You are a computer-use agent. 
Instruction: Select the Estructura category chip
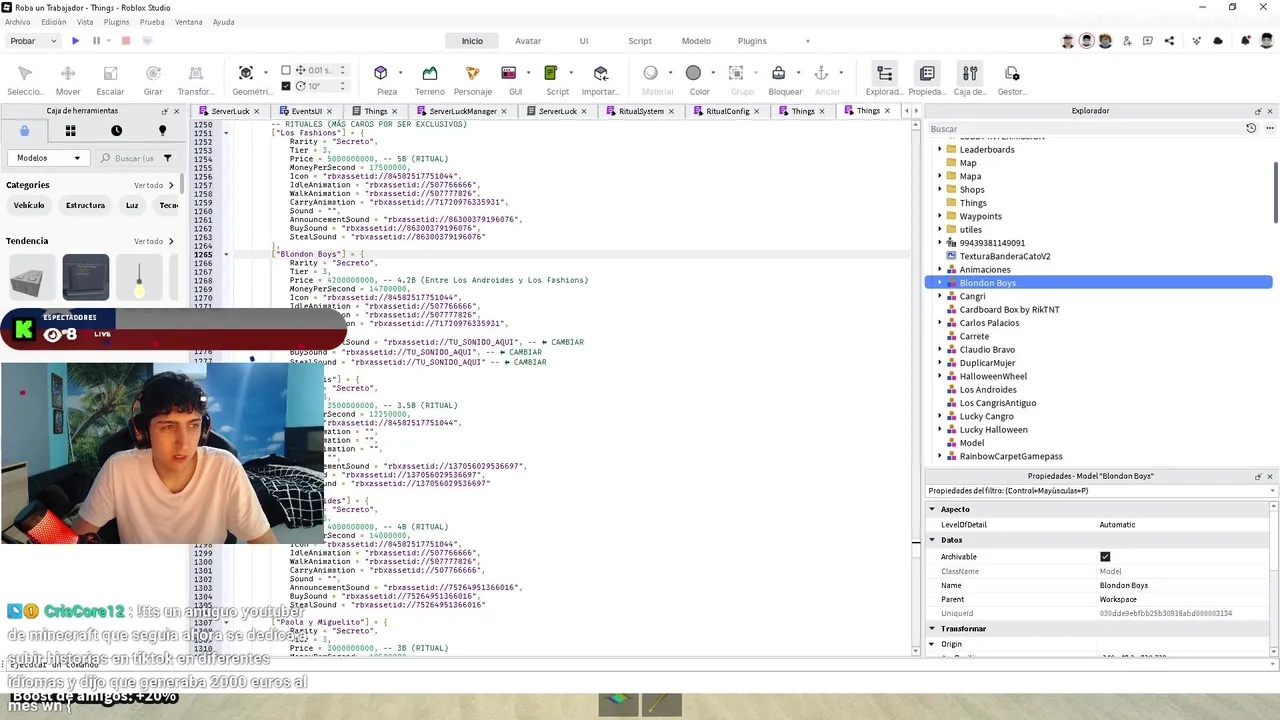[x=85, y=205]
